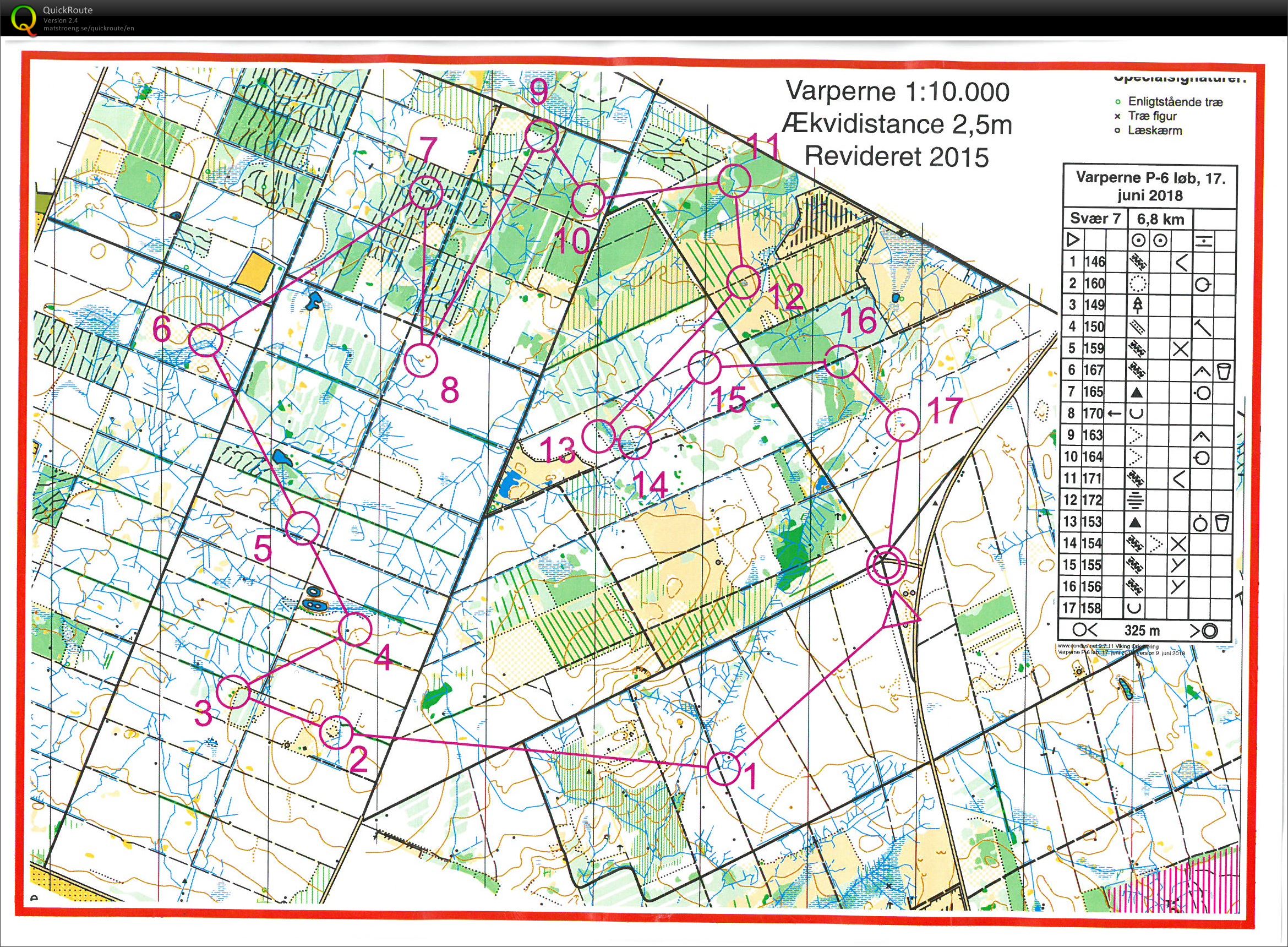Select control circle 12 on the map
The image size is (1288, 947).
click(x=743, y=282)
